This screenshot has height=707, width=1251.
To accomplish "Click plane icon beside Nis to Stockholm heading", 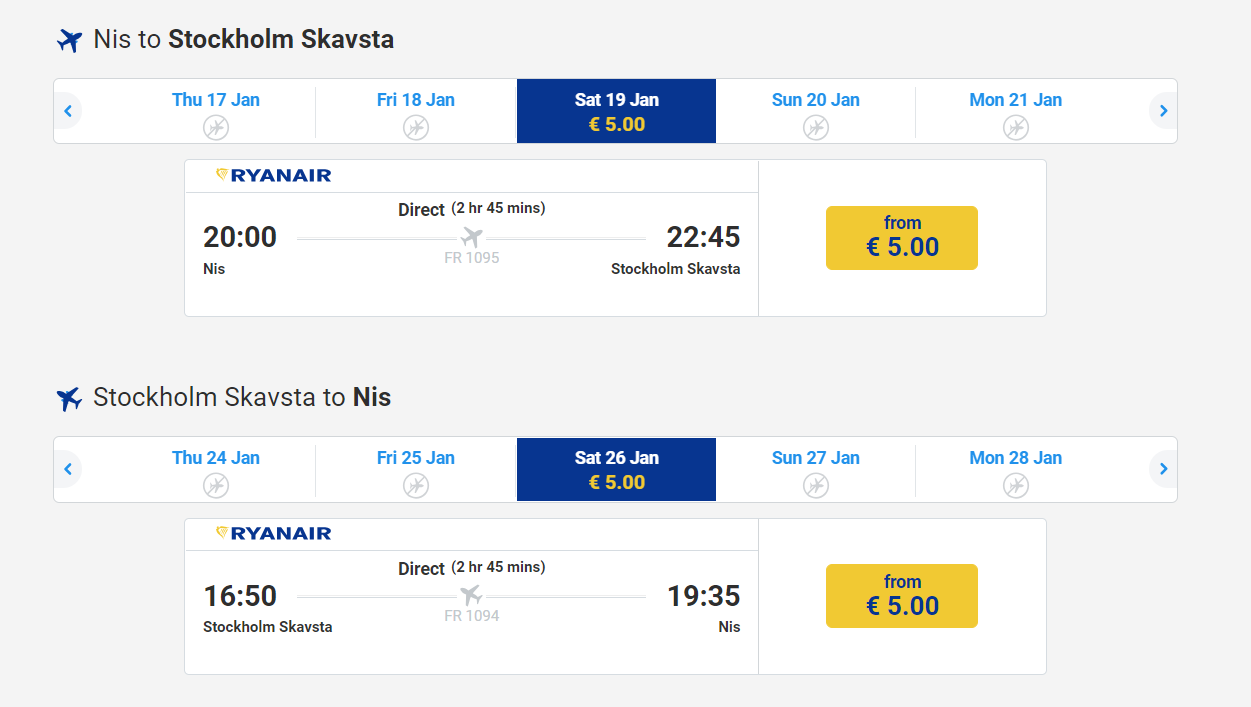I will click(69, 41).
